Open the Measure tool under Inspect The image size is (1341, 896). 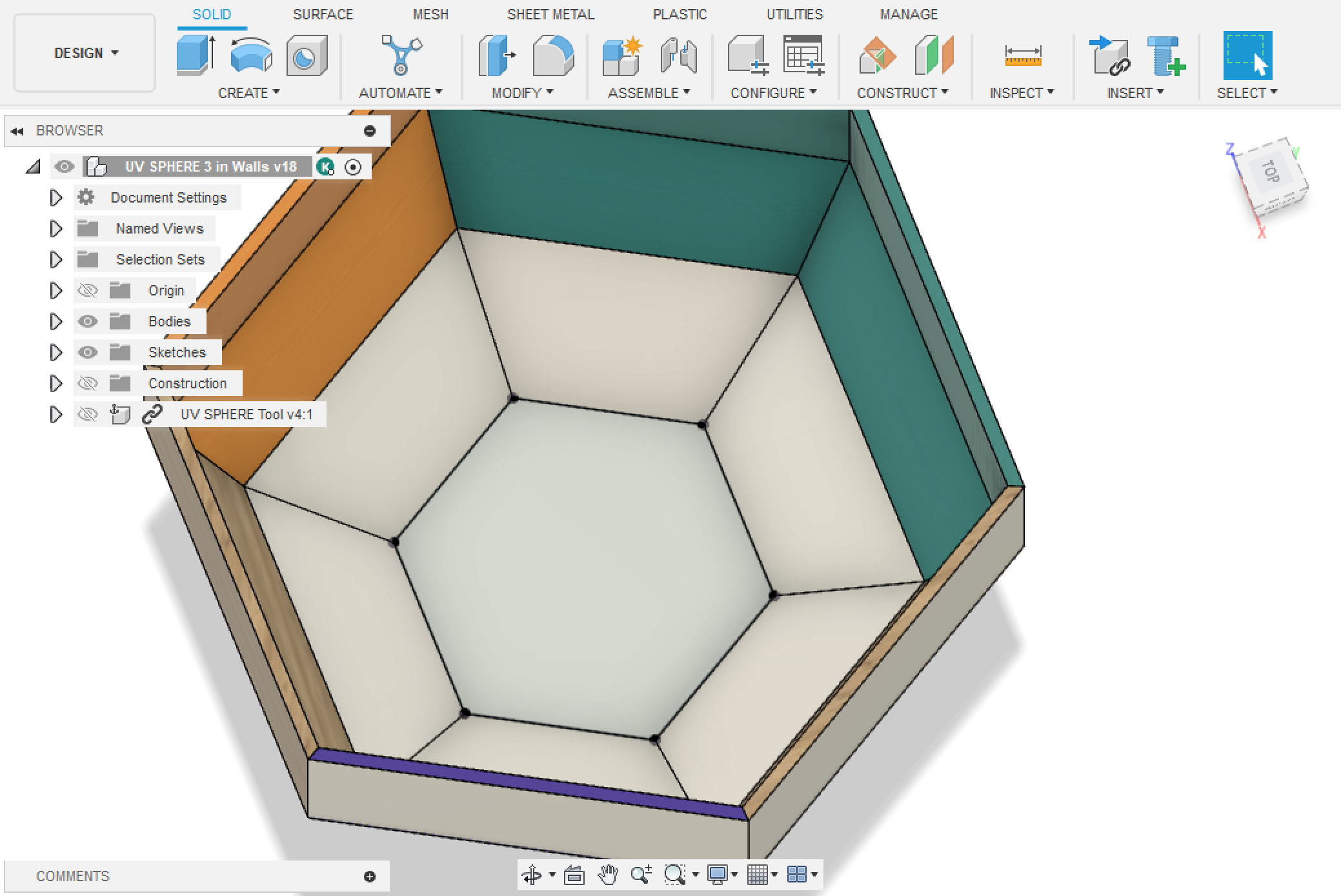tap(1023, 57)
